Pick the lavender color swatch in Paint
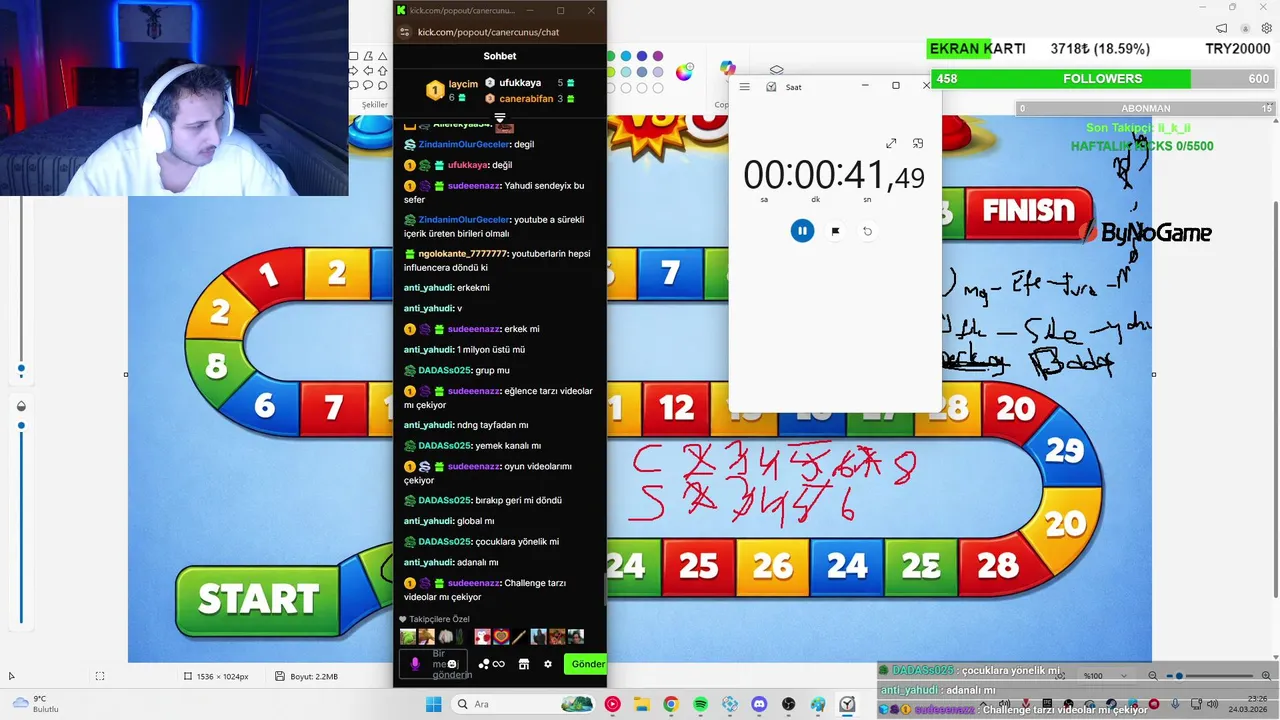 point(658,72)
